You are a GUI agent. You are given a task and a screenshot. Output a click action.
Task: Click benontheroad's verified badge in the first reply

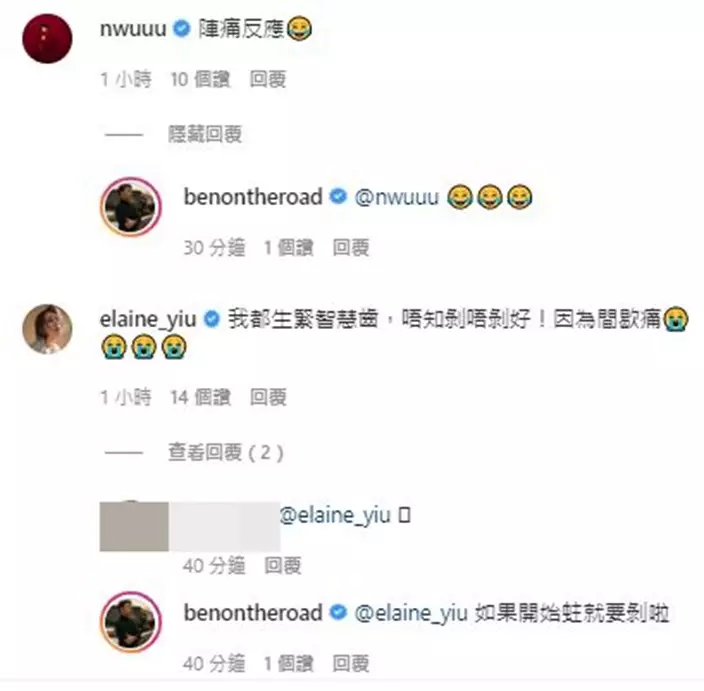tap(338, 197)
